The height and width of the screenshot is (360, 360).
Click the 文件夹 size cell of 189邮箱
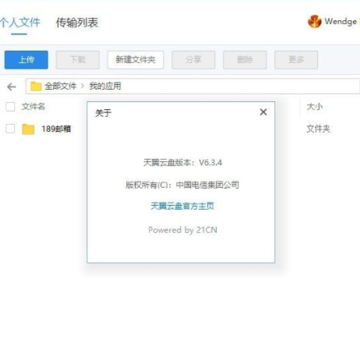pos(318,129)
